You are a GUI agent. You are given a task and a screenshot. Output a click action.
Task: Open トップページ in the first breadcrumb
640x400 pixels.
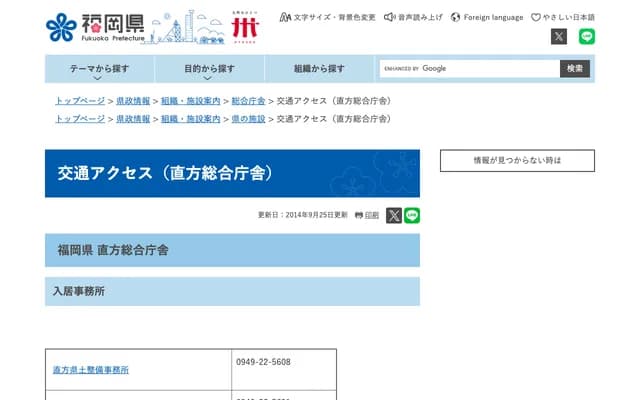(x=80, y=101)
